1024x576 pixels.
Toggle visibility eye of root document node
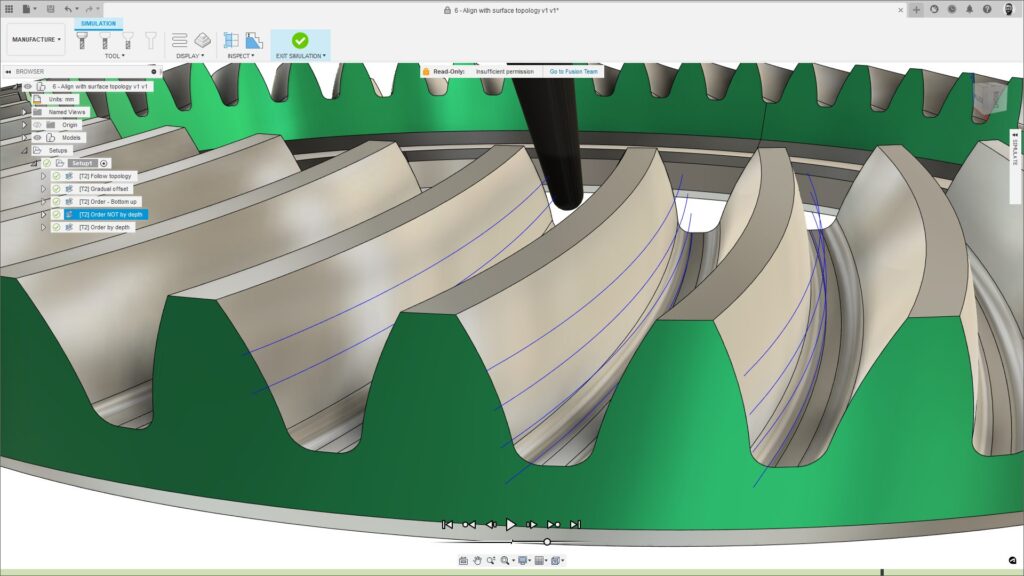pos(28,86)
